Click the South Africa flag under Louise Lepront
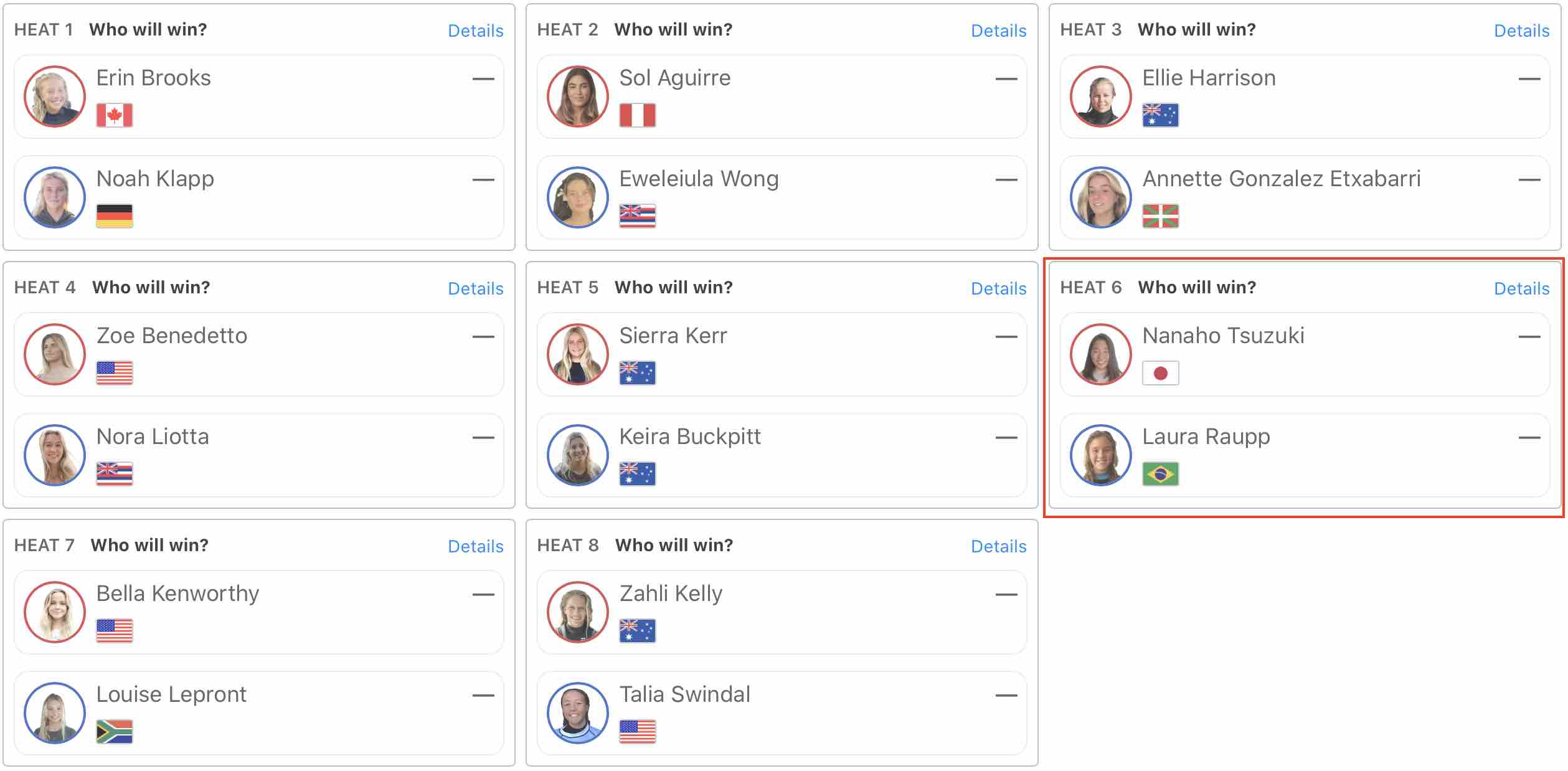The image size is (1568, 771). [x=115, y=732]
